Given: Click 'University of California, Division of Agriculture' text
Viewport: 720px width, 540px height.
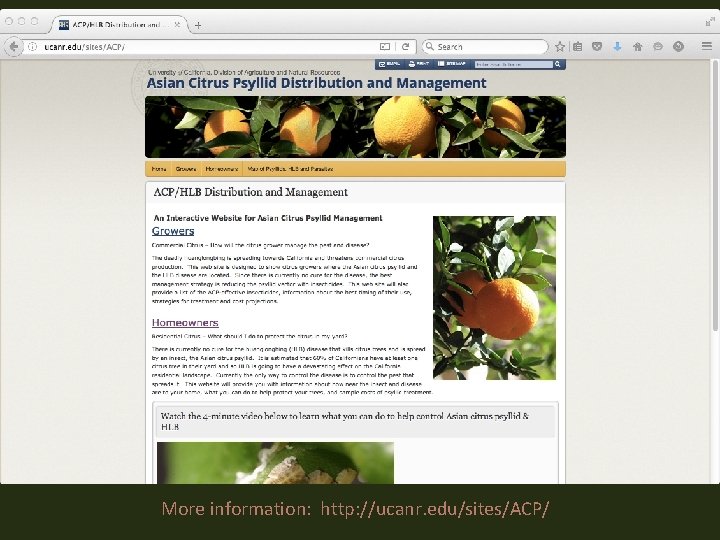Looking at the screenshot, I should [244, 73].
